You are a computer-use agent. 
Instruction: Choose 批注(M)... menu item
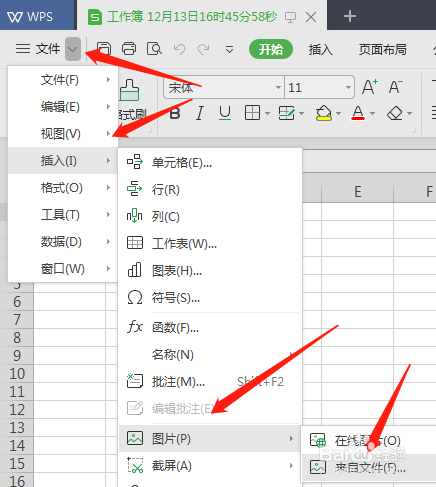(x=210, y=381)
